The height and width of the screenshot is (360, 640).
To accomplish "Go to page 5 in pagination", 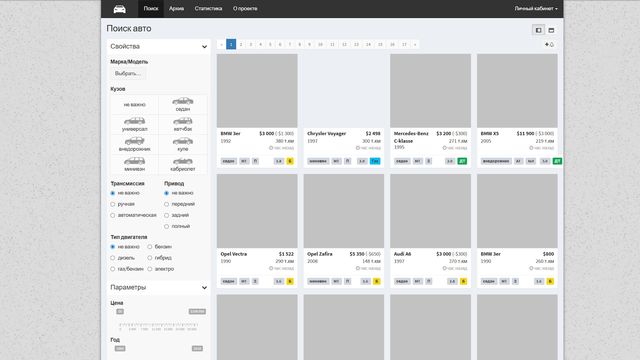I will 270,44.
